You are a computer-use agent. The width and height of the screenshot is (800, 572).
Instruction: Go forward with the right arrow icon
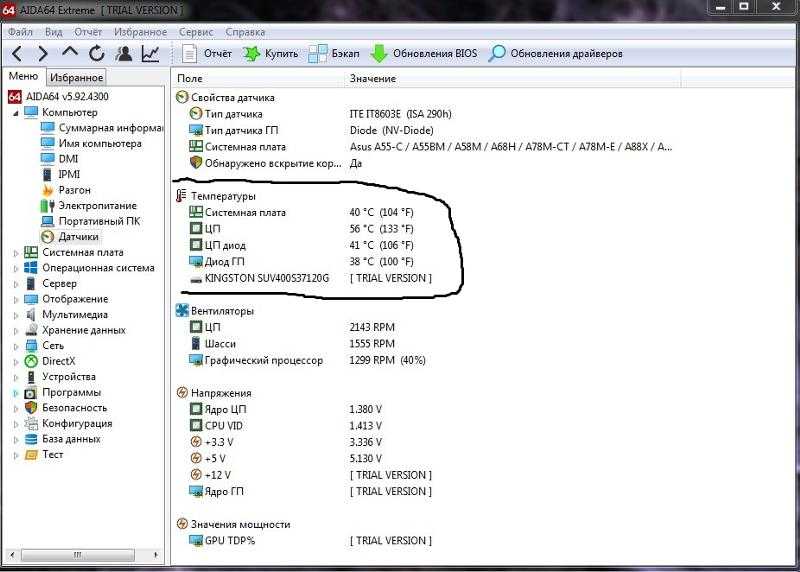[43, 53]
